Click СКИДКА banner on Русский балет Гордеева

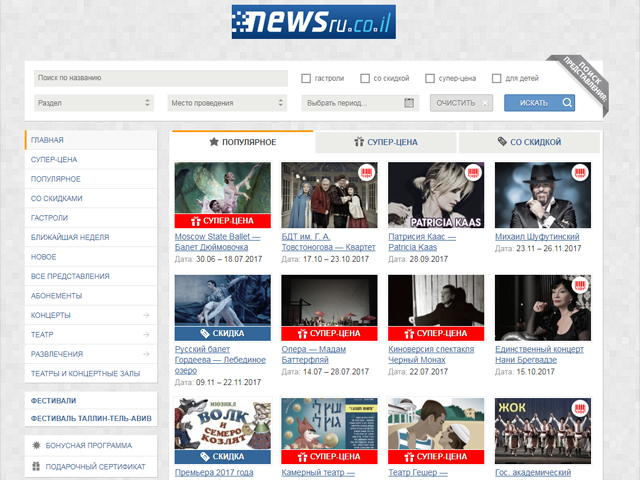tap(222, 333)
